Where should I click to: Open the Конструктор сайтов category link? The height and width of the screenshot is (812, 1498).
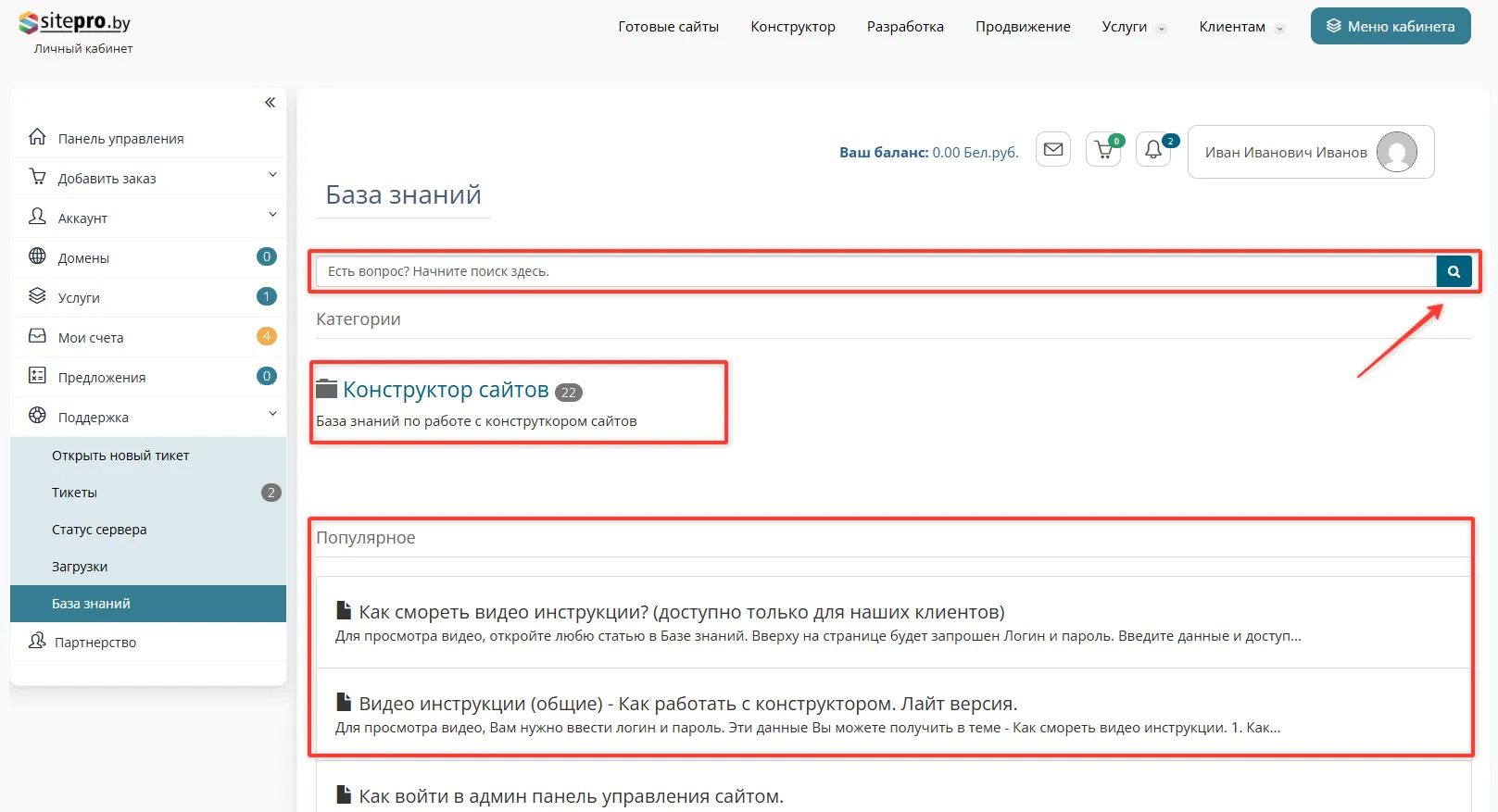(446, 390)
